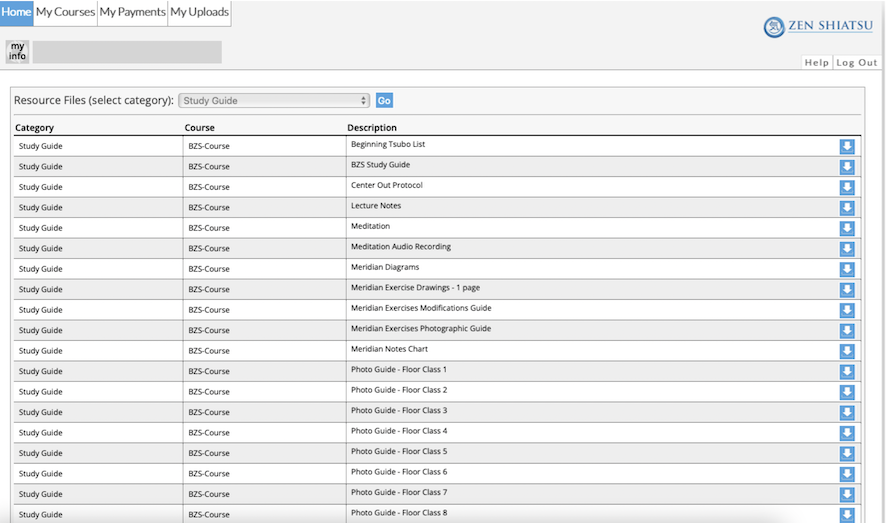Viewport: 886px width, 523px height.
Task: Go to the My Uploads tab
Action: coord(199,12)
